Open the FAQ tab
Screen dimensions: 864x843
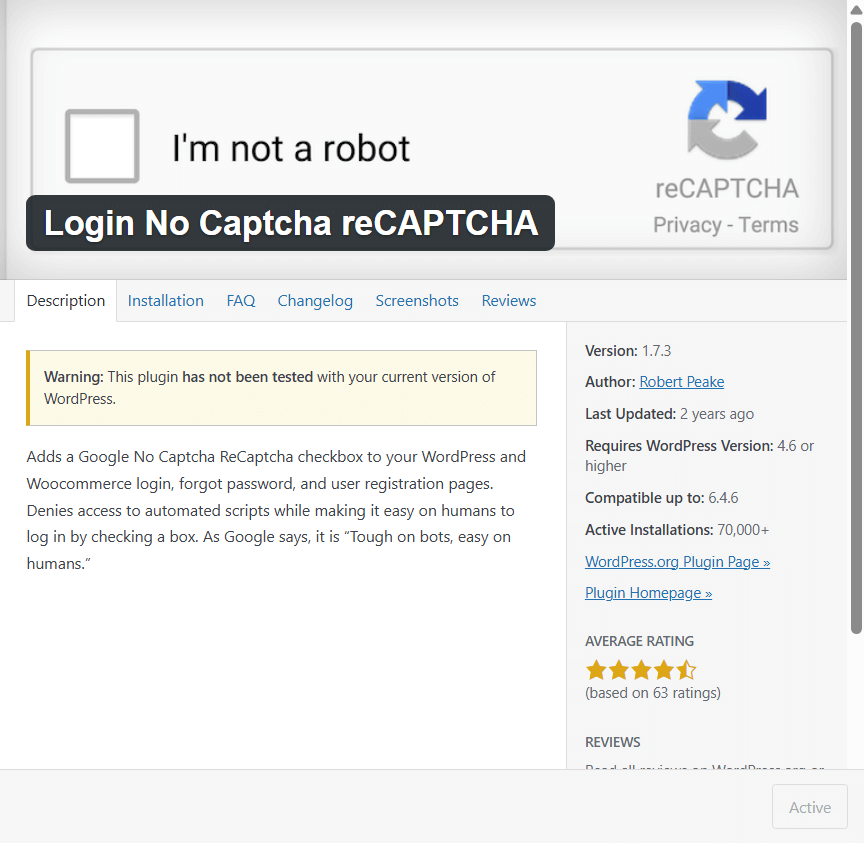coord(241,301)
